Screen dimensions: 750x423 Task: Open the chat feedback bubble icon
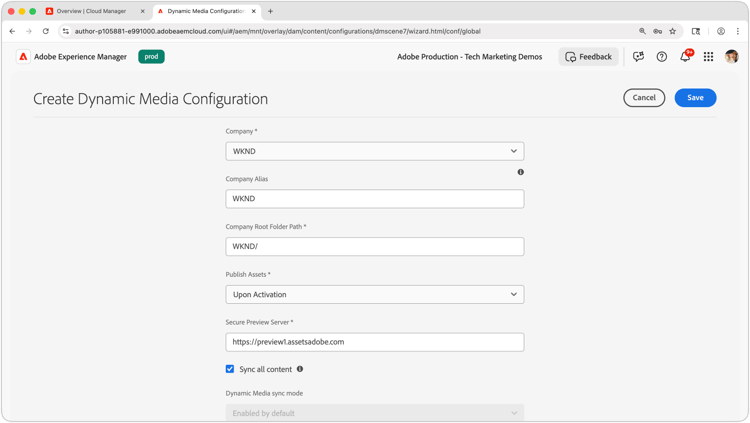[638, 57]
